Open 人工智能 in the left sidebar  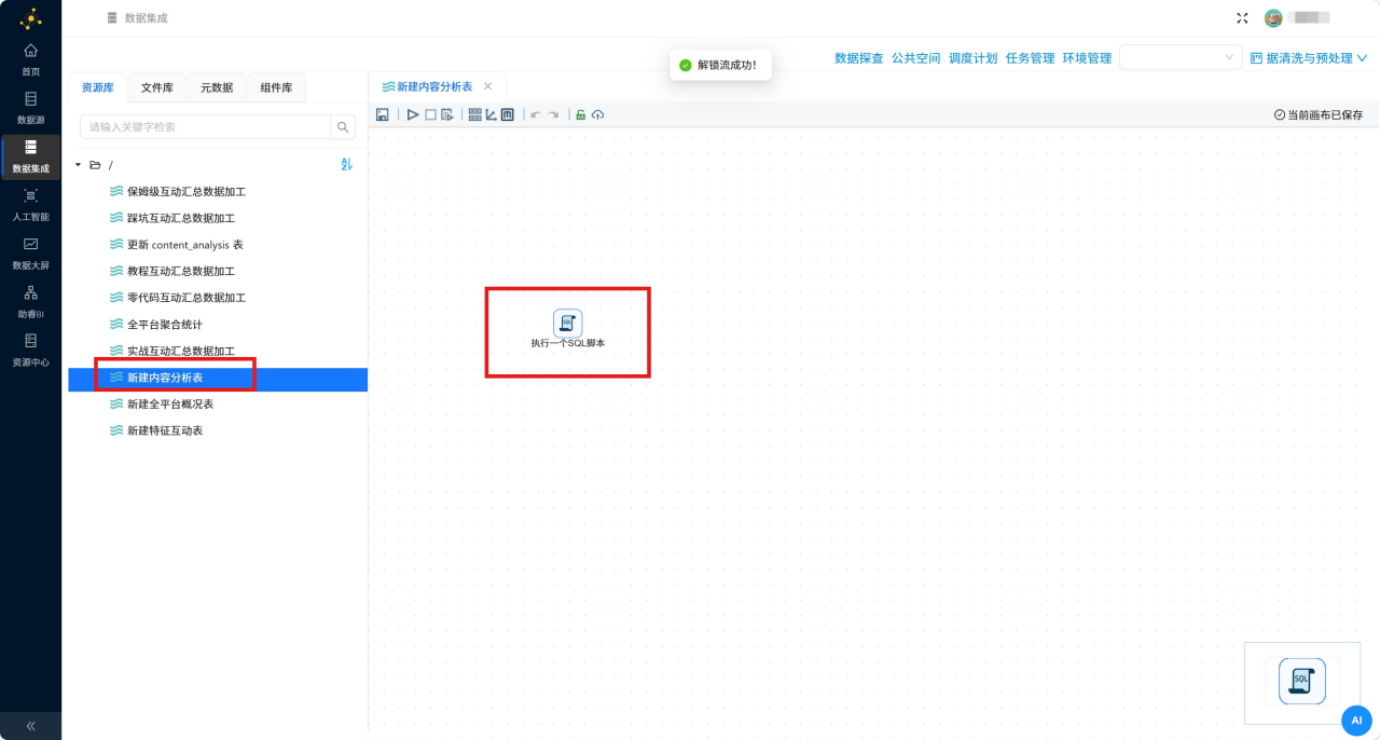tap(31, 205)
